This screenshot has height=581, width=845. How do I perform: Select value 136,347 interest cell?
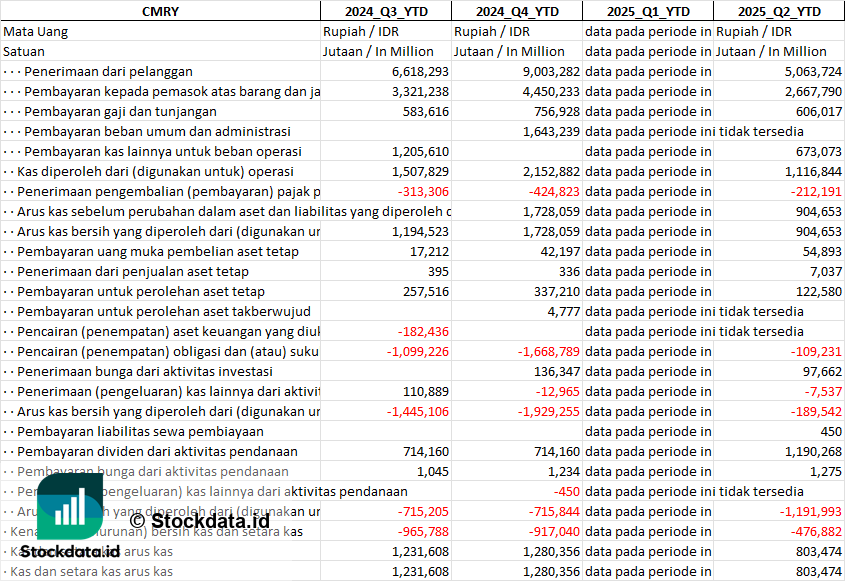click(x=517, y=371)
